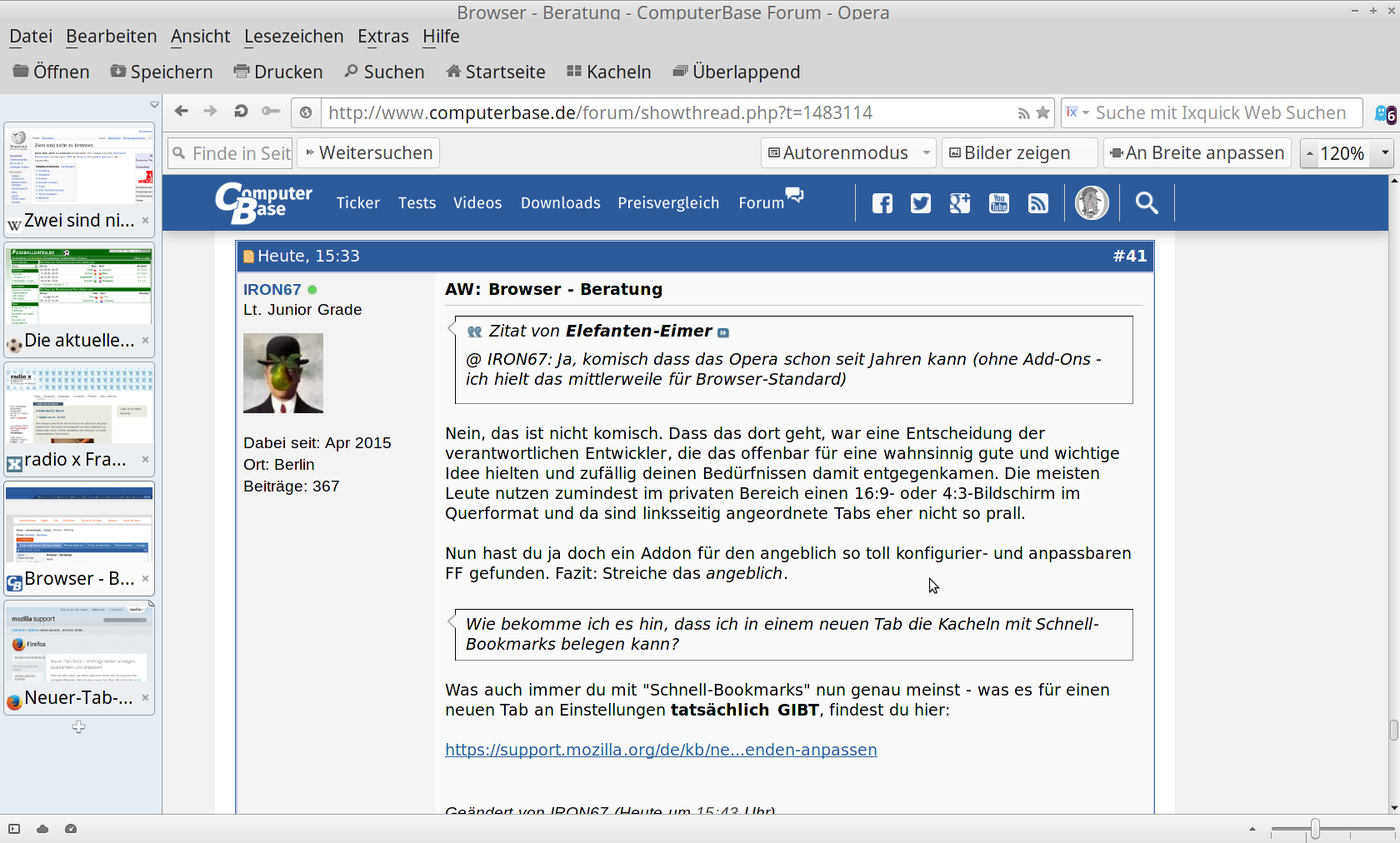Click the extension icon right of search field
Screen dimensions: 1400x843
pyautogui.click(x=1386, y=113)
